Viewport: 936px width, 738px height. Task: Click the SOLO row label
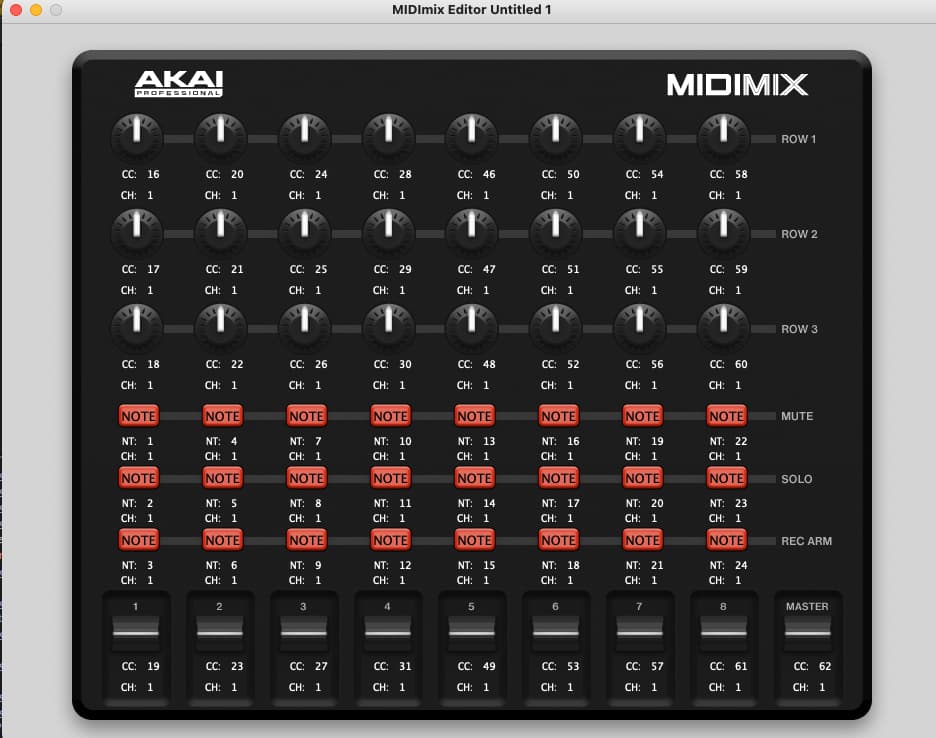coord(796,479)
